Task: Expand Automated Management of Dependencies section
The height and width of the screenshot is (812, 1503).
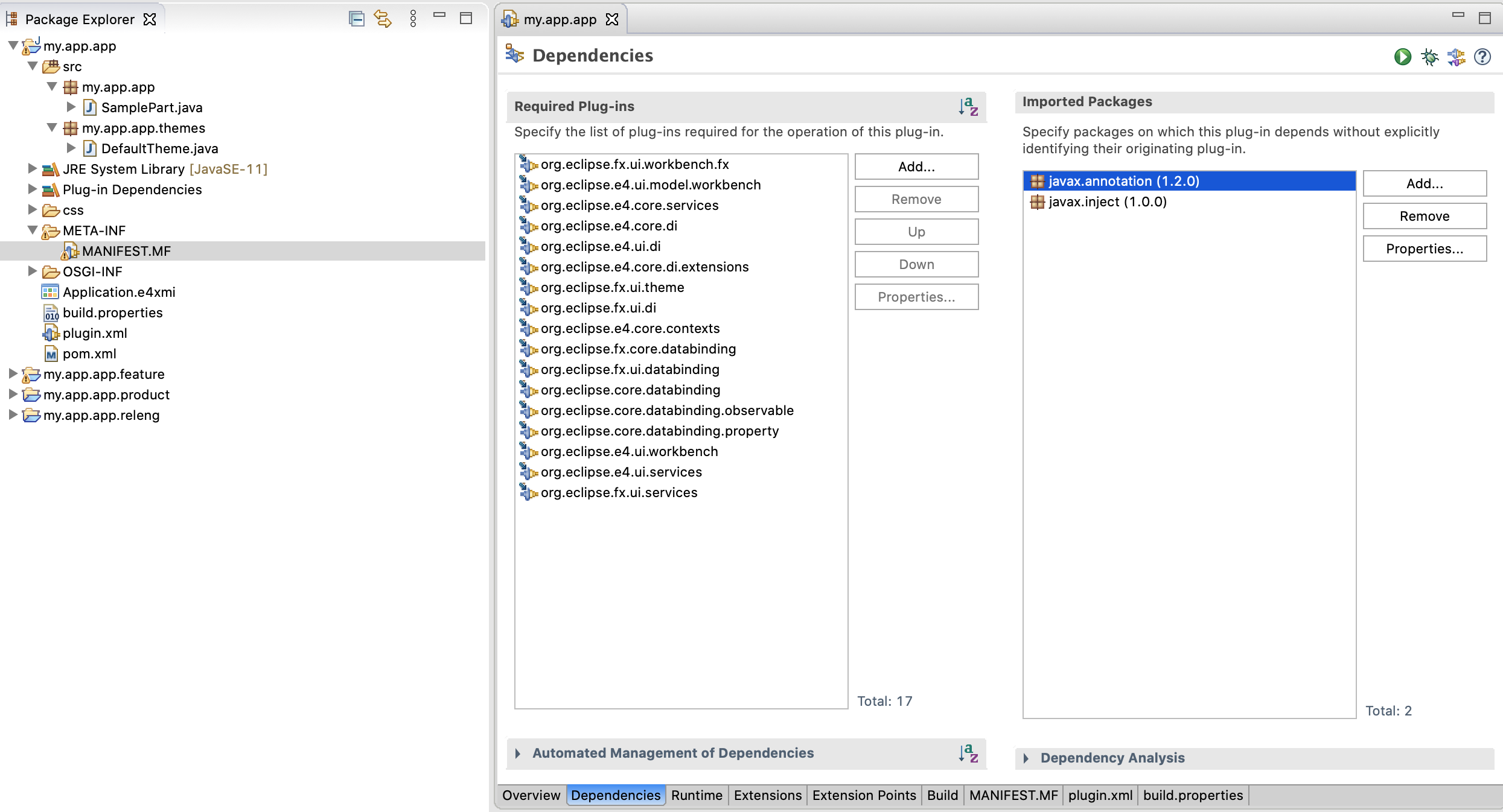Action: point(518,753)
